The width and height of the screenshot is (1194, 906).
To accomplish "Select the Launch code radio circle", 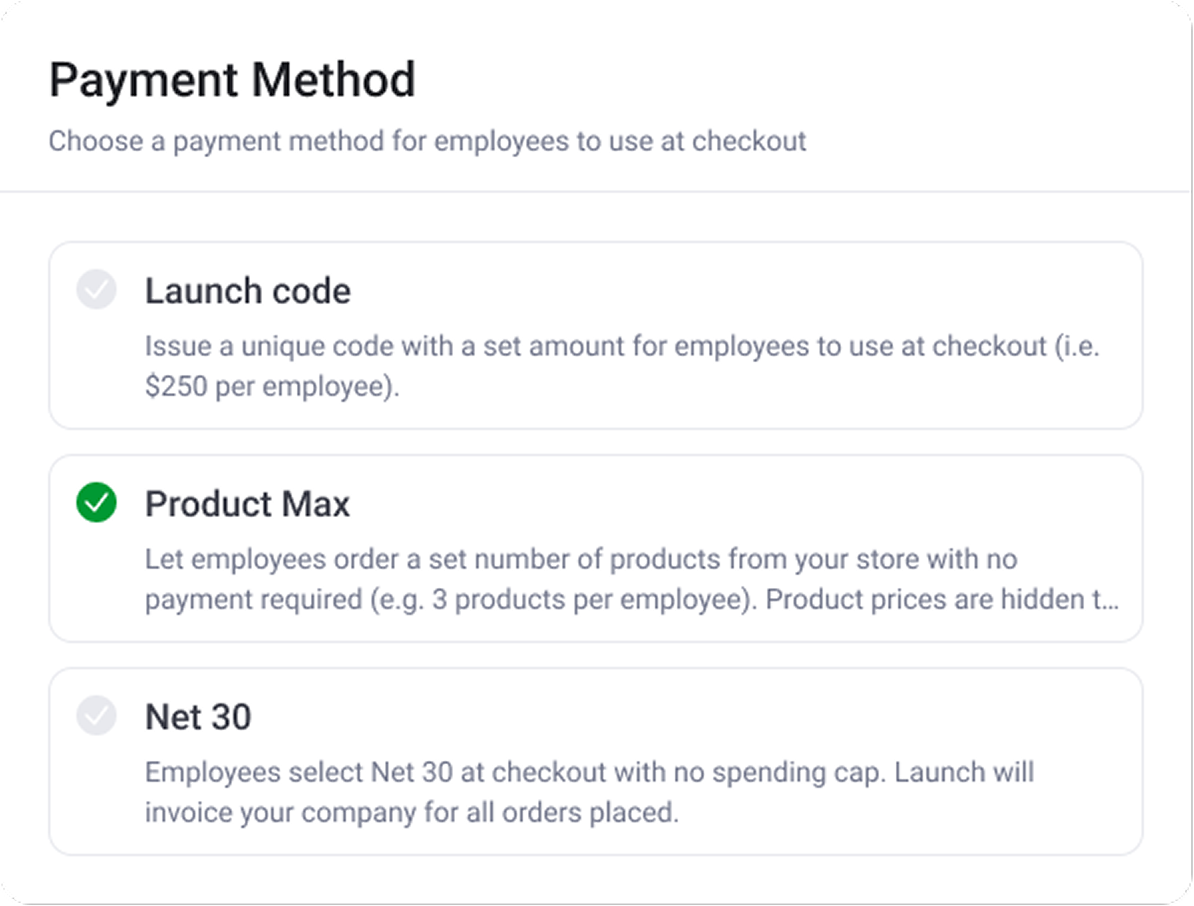I will tap(96, 290).
